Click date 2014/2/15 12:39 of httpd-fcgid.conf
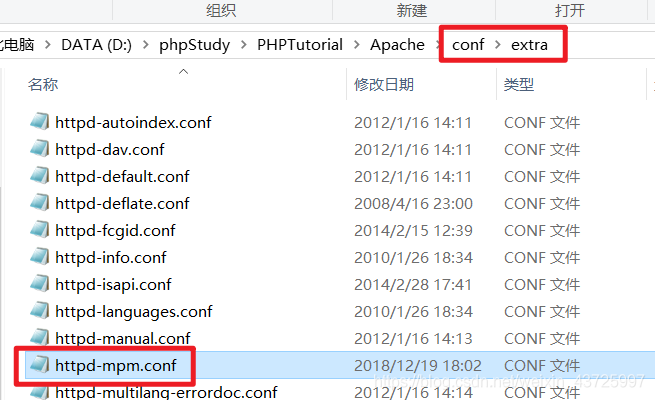The image size is (655, 400). (413, 230)
